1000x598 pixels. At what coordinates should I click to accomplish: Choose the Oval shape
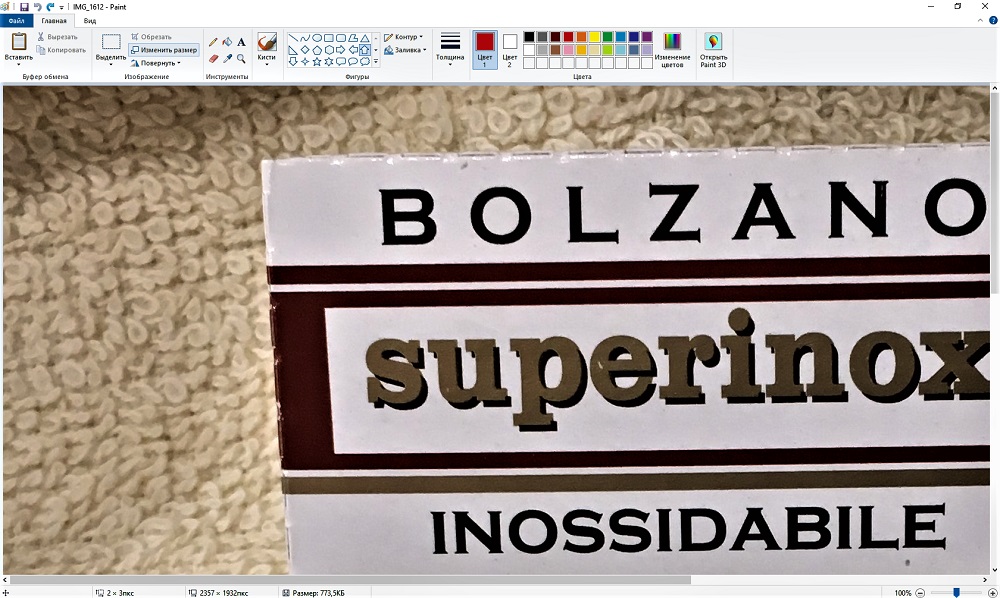click(x=317, y=38)
